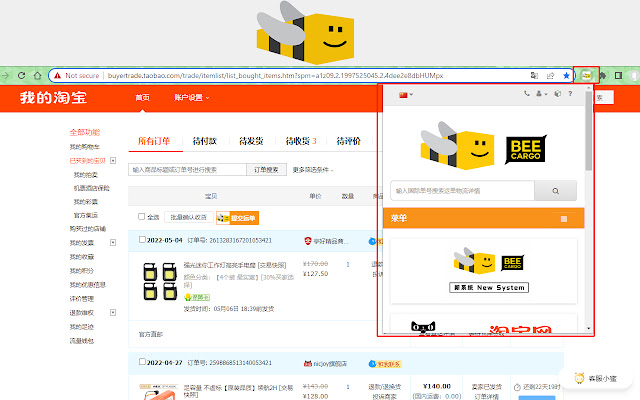Click the phone contact icon in Bee Cargo popup
Screen dimensions: 640x400
pos(527,94)
